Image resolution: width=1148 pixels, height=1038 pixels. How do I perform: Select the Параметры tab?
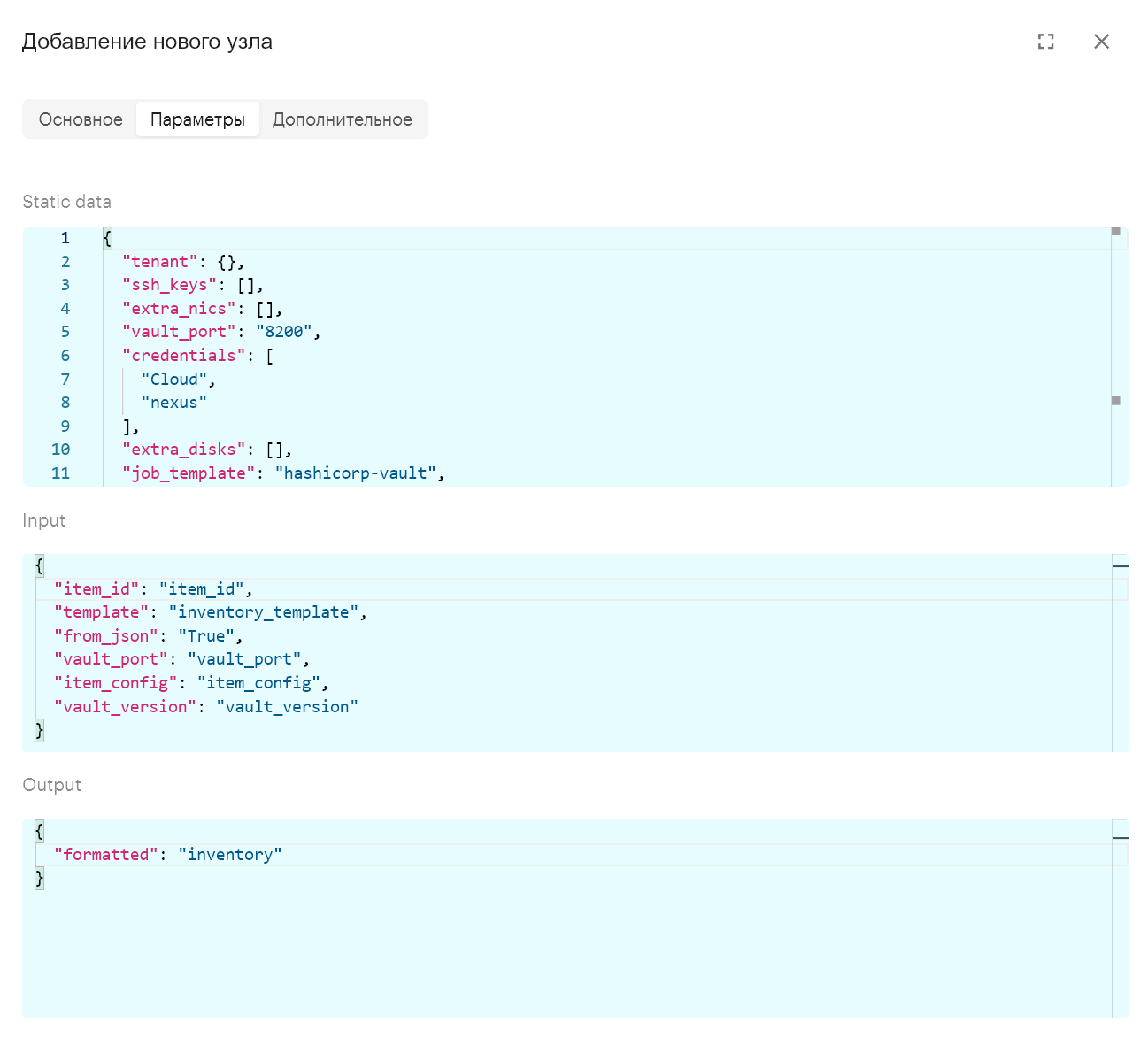[197, 119]
